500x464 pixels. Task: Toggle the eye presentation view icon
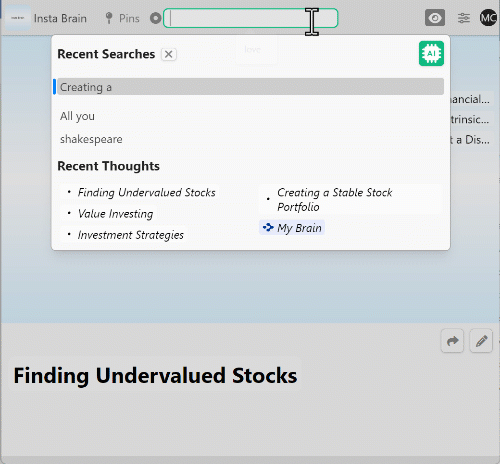[435, 18]
